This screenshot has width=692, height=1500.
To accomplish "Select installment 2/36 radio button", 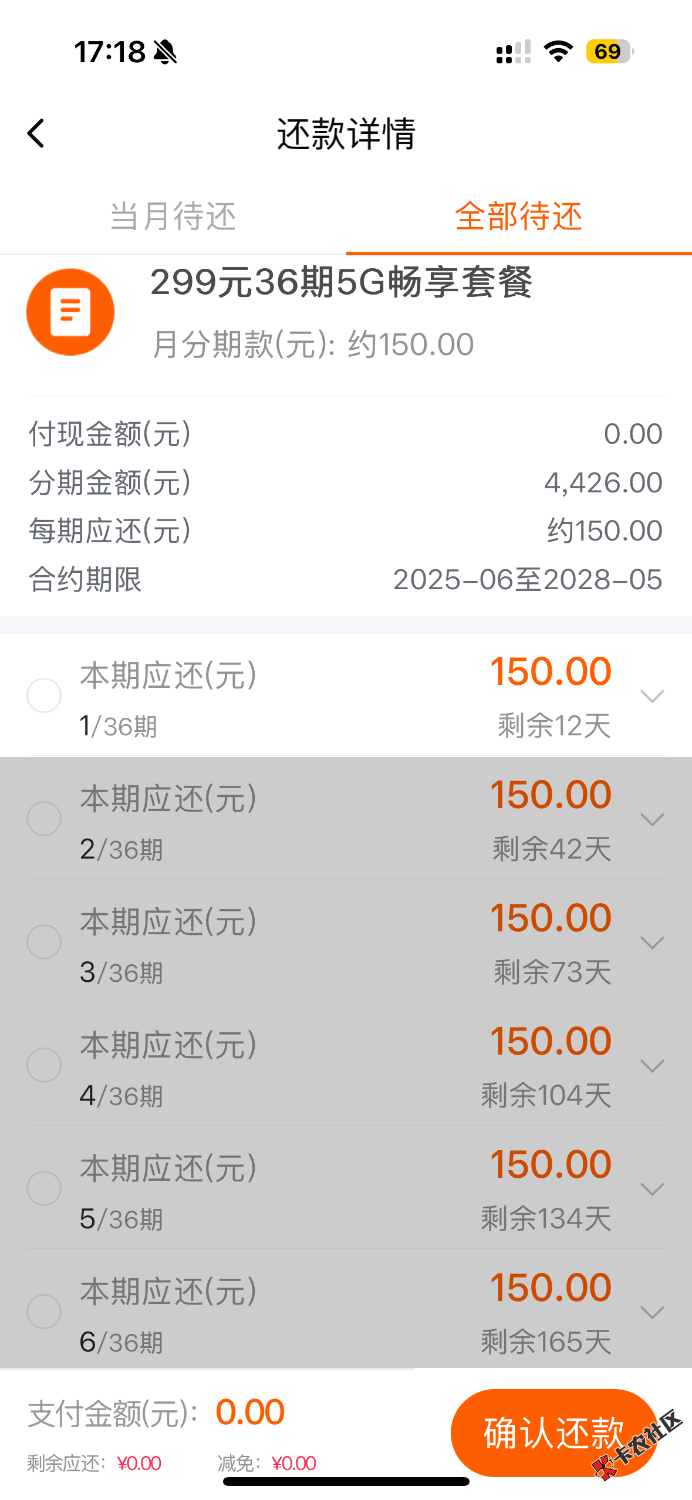I will [x=44, y=819].
